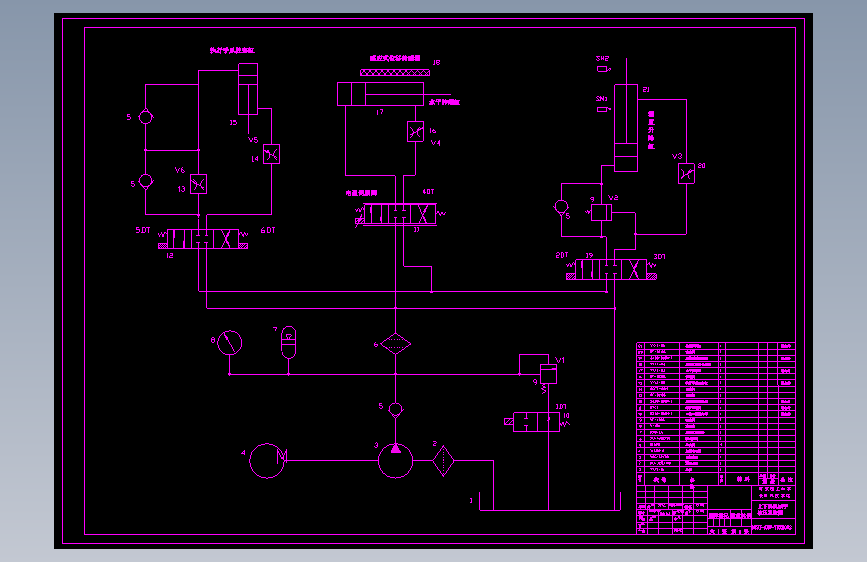The height and width of the screenshot is (562, 867).
Task: Click the lifting cylinder labeled 21
Action: pyautogui.click(x=626, y=128)
